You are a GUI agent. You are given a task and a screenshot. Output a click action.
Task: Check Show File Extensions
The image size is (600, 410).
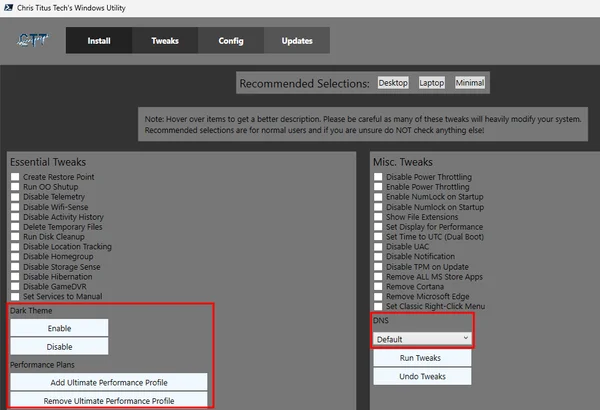click(378, 217)
